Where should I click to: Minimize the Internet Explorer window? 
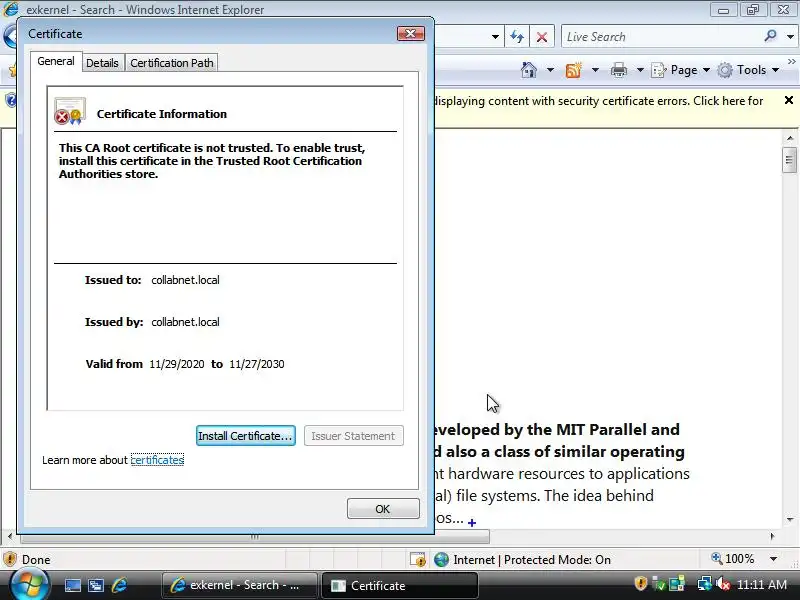pos(723,10)
